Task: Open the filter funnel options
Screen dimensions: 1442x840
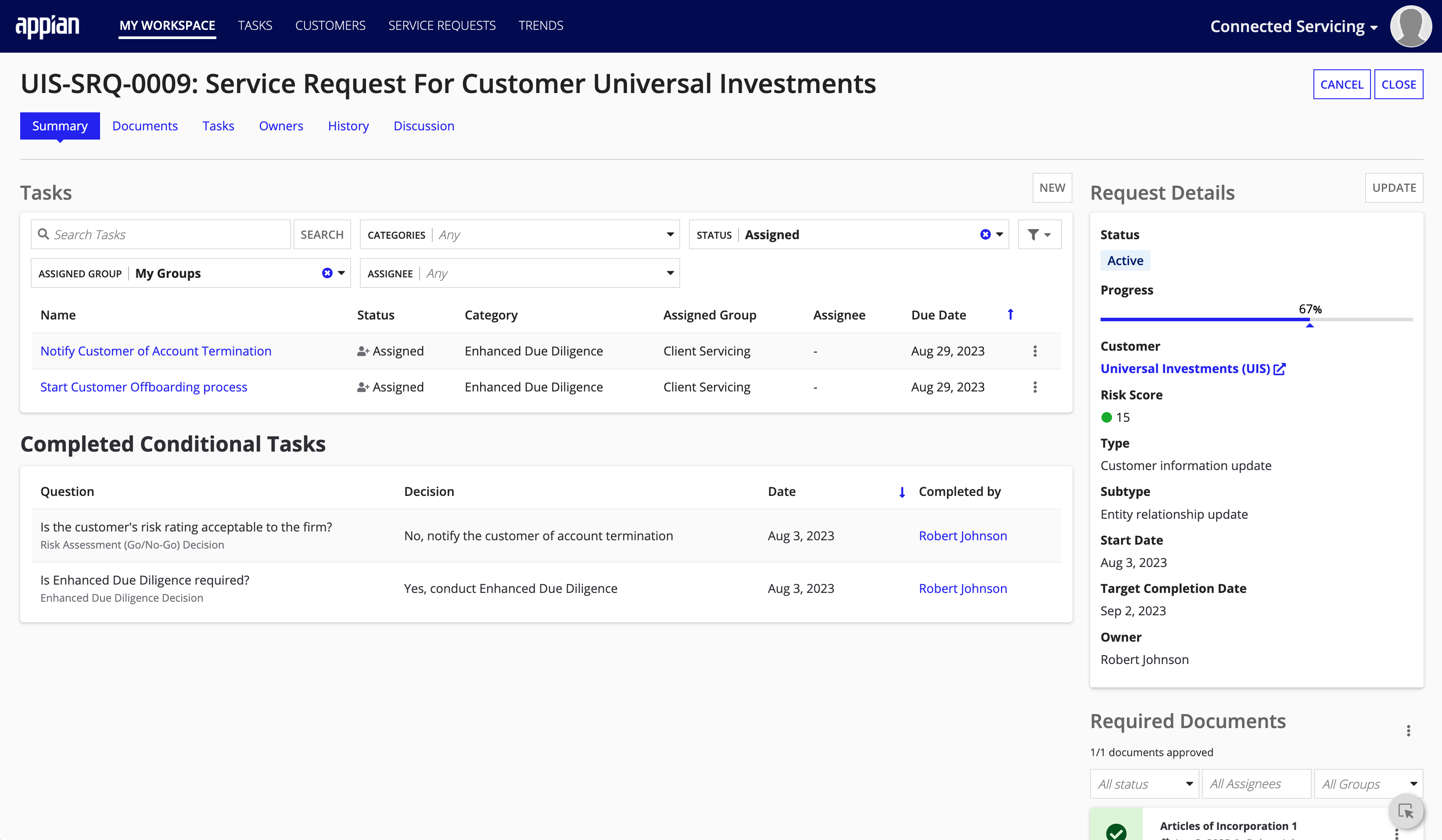Action: (x=1039, y=235)
